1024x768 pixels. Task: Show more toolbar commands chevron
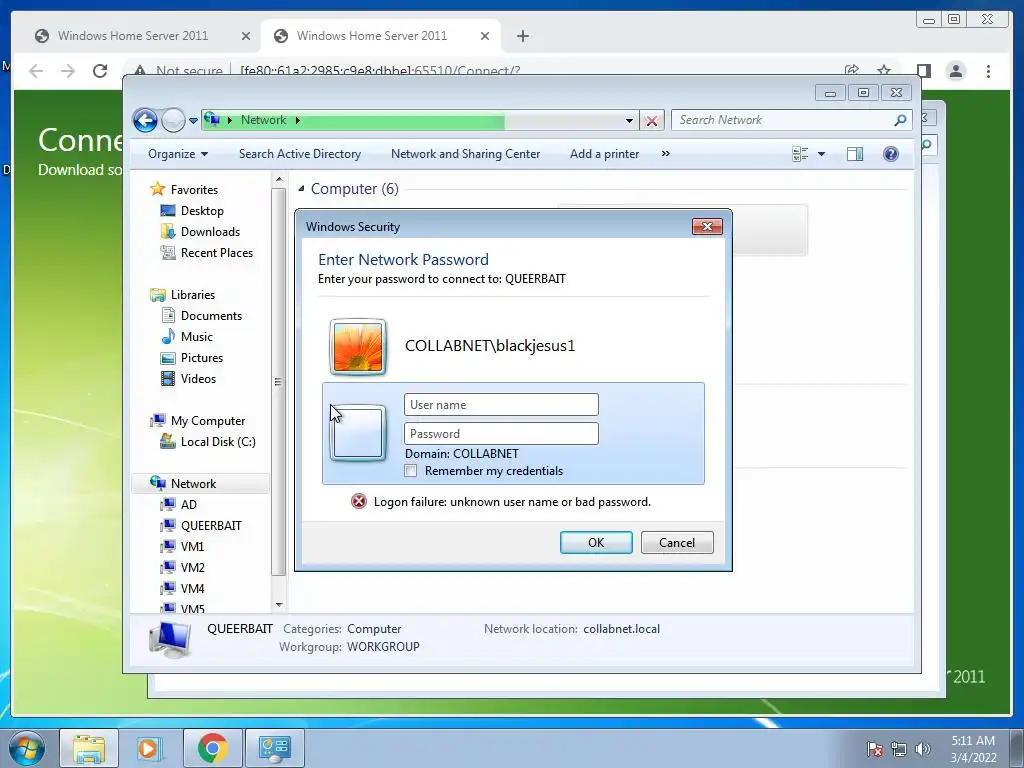click(x=665, y=154)
